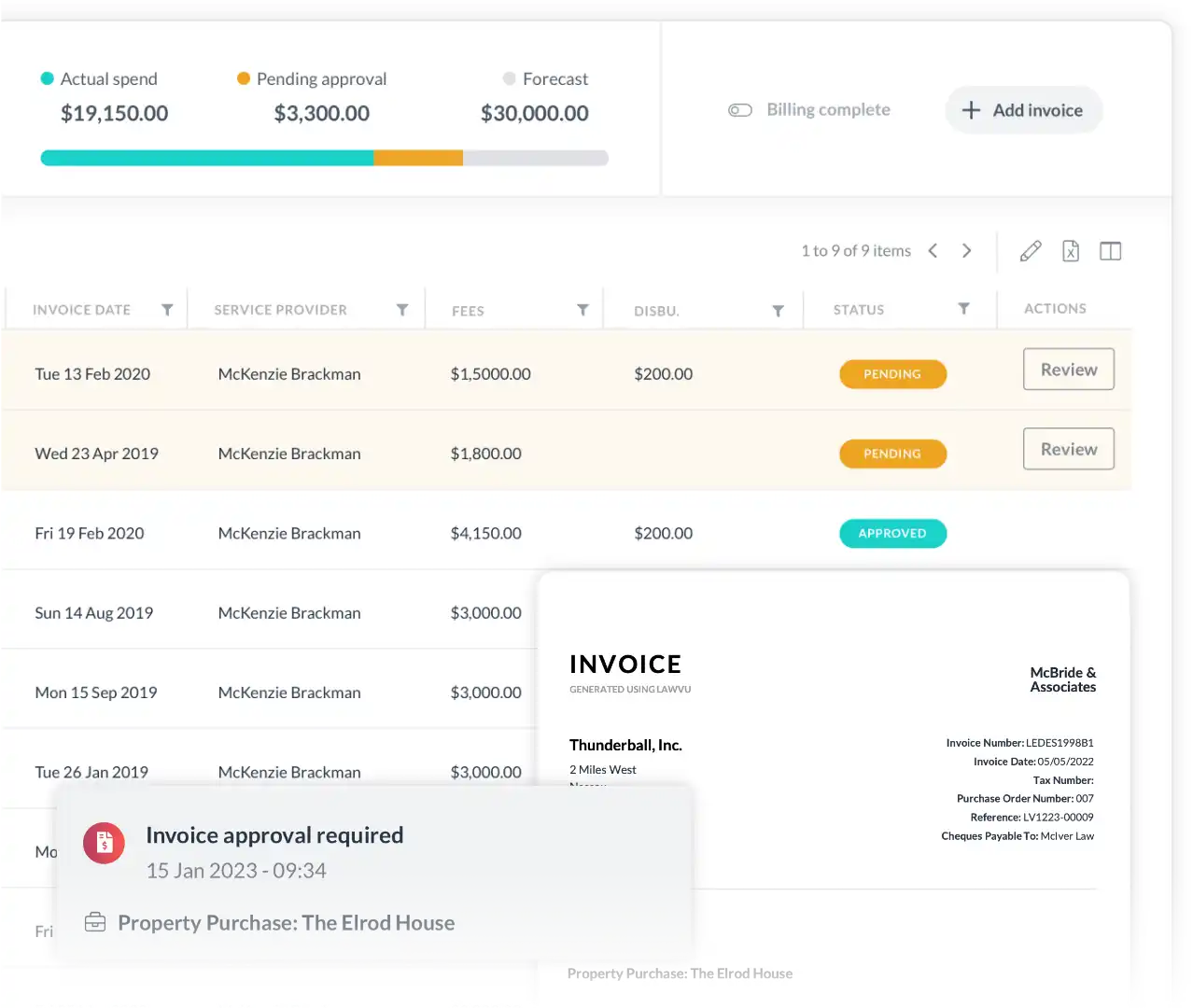This screenshot has height=1008, width=1193.
Task: Open the Fees column filter icon
Action: coord(582,310)
